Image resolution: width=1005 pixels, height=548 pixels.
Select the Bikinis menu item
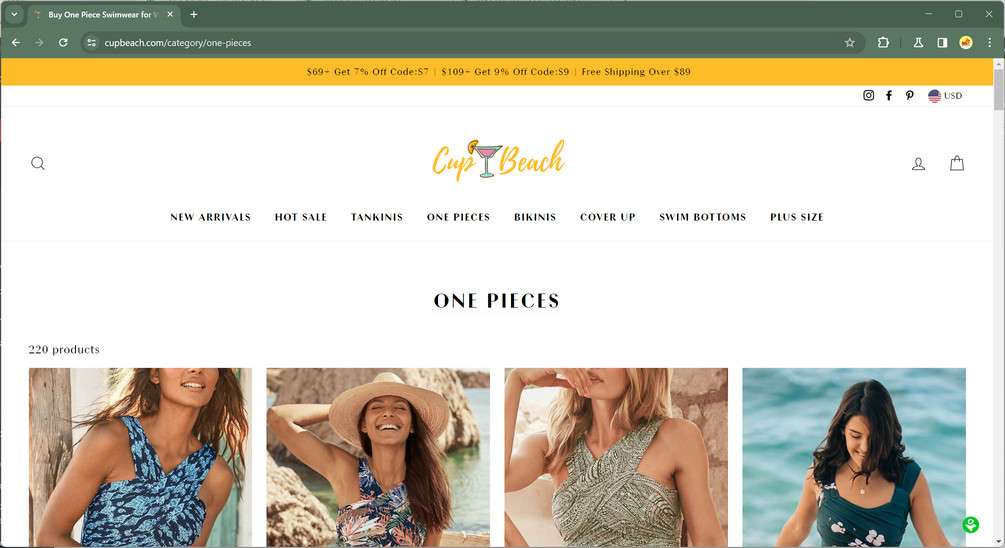click(535, 217)
